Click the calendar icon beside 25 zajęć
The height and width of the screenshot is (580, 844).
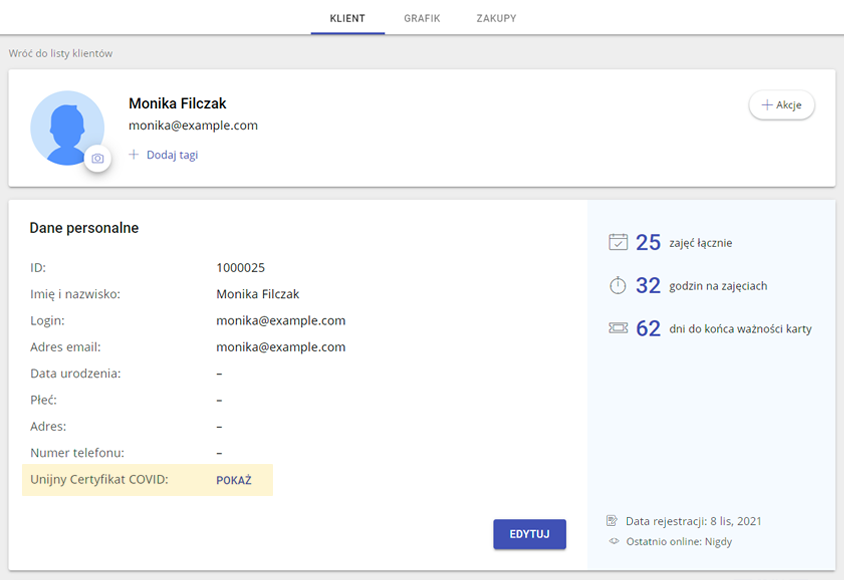coord(618,242)
